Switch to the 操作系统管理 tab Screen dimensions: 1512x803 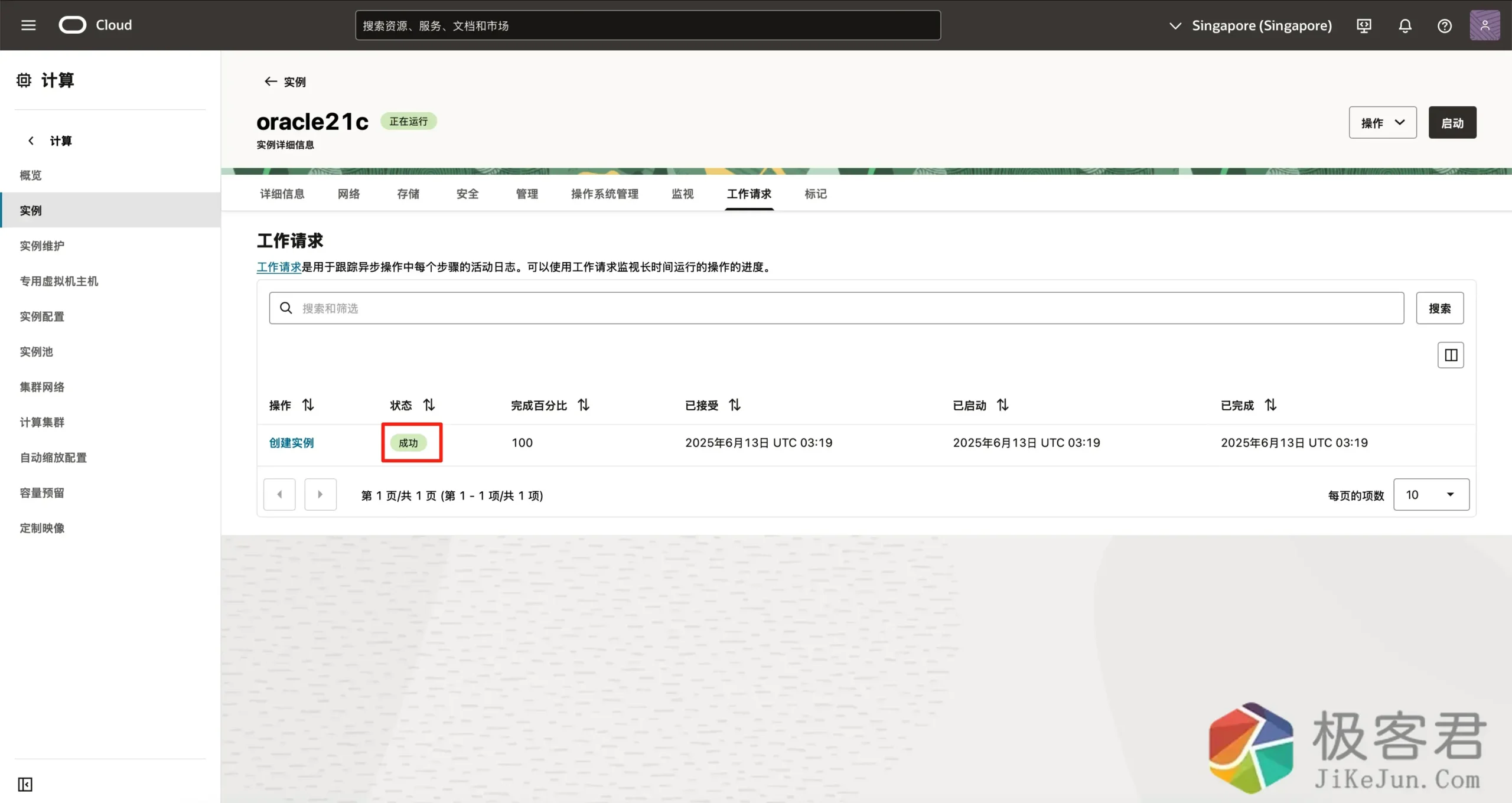click(x=605, y=194)
